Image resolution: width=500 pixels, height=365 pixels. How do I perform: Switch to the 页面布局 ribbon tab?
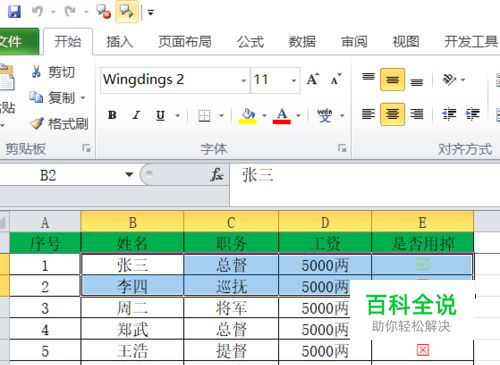(x=185, y=42)
